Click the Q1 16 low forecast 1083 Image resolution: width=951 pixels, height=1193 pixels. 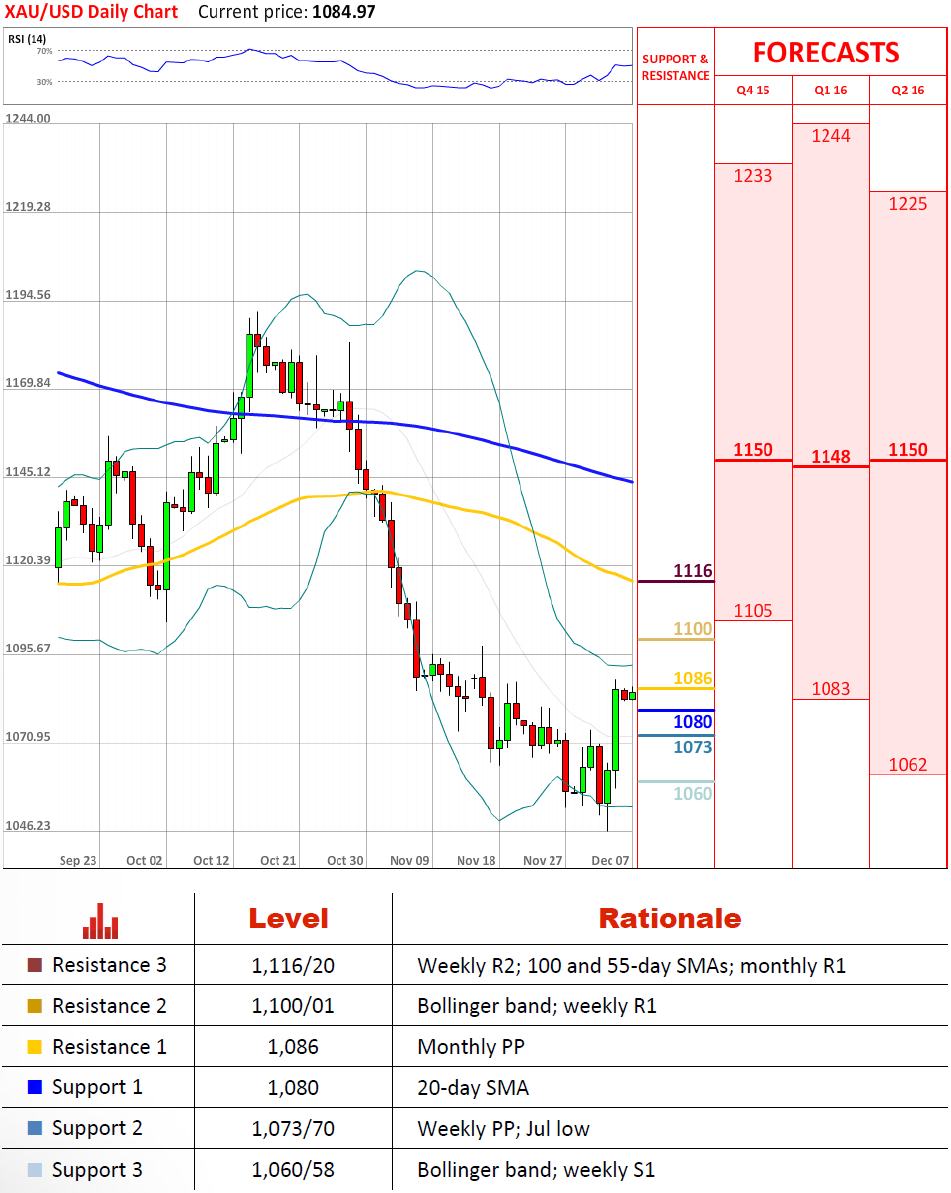point(831,689)
